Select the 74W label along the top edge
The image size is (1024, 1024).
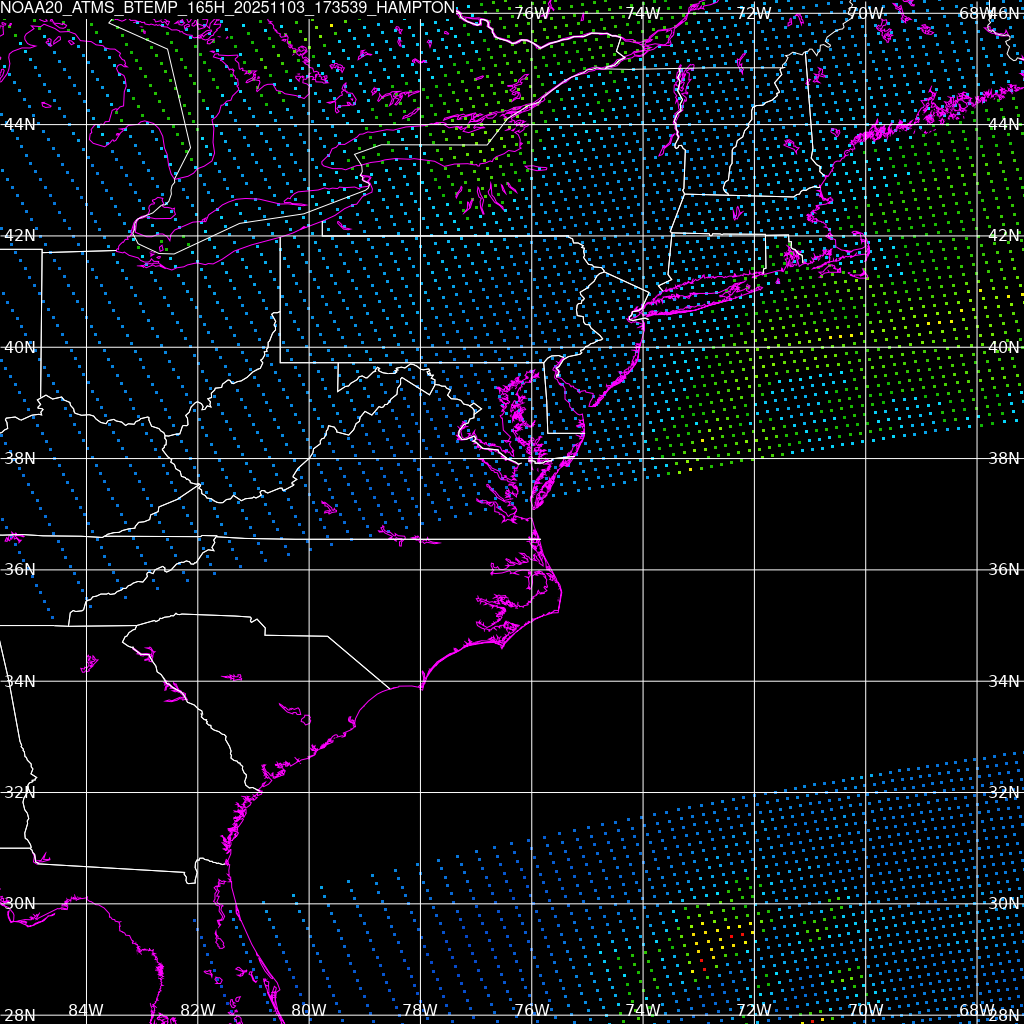click(642, 13)
